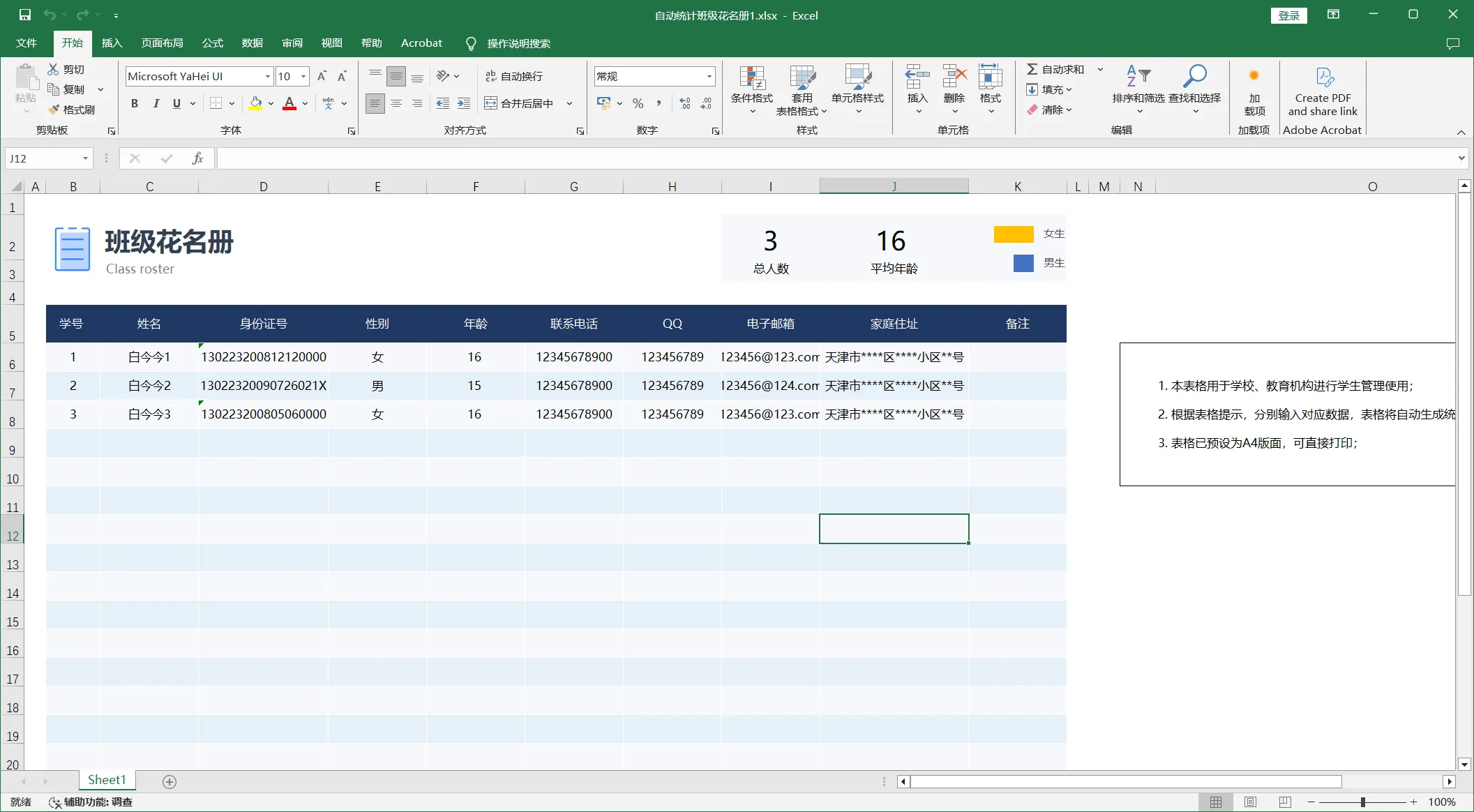Switch to the 公式 ribbon tab
This screenshot has width=1474, height=812.
(x=212, y=43)
